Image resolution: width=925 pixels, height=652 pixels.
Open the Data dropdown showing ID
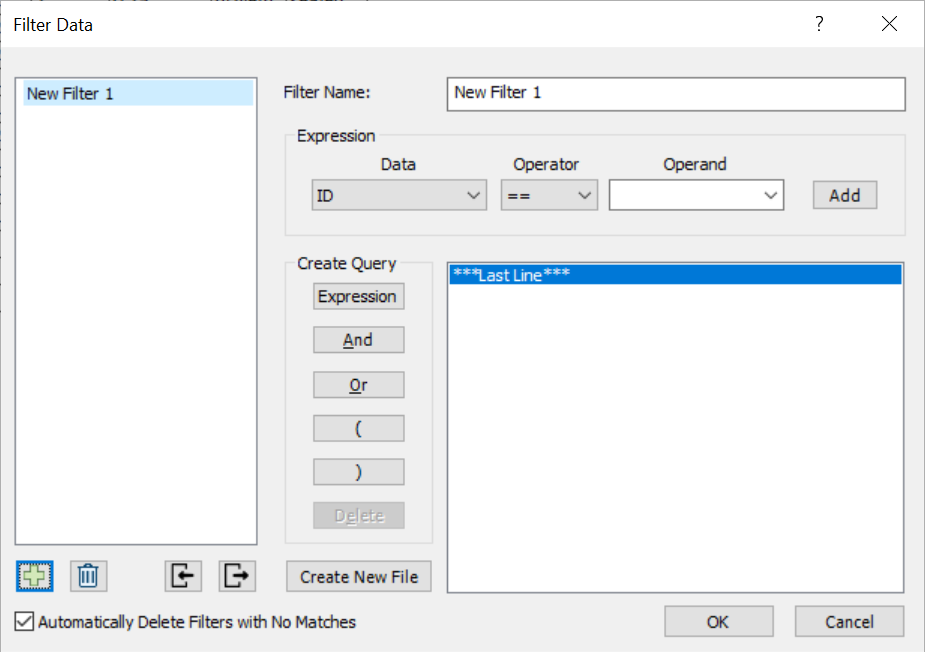(x=398, y=195)
